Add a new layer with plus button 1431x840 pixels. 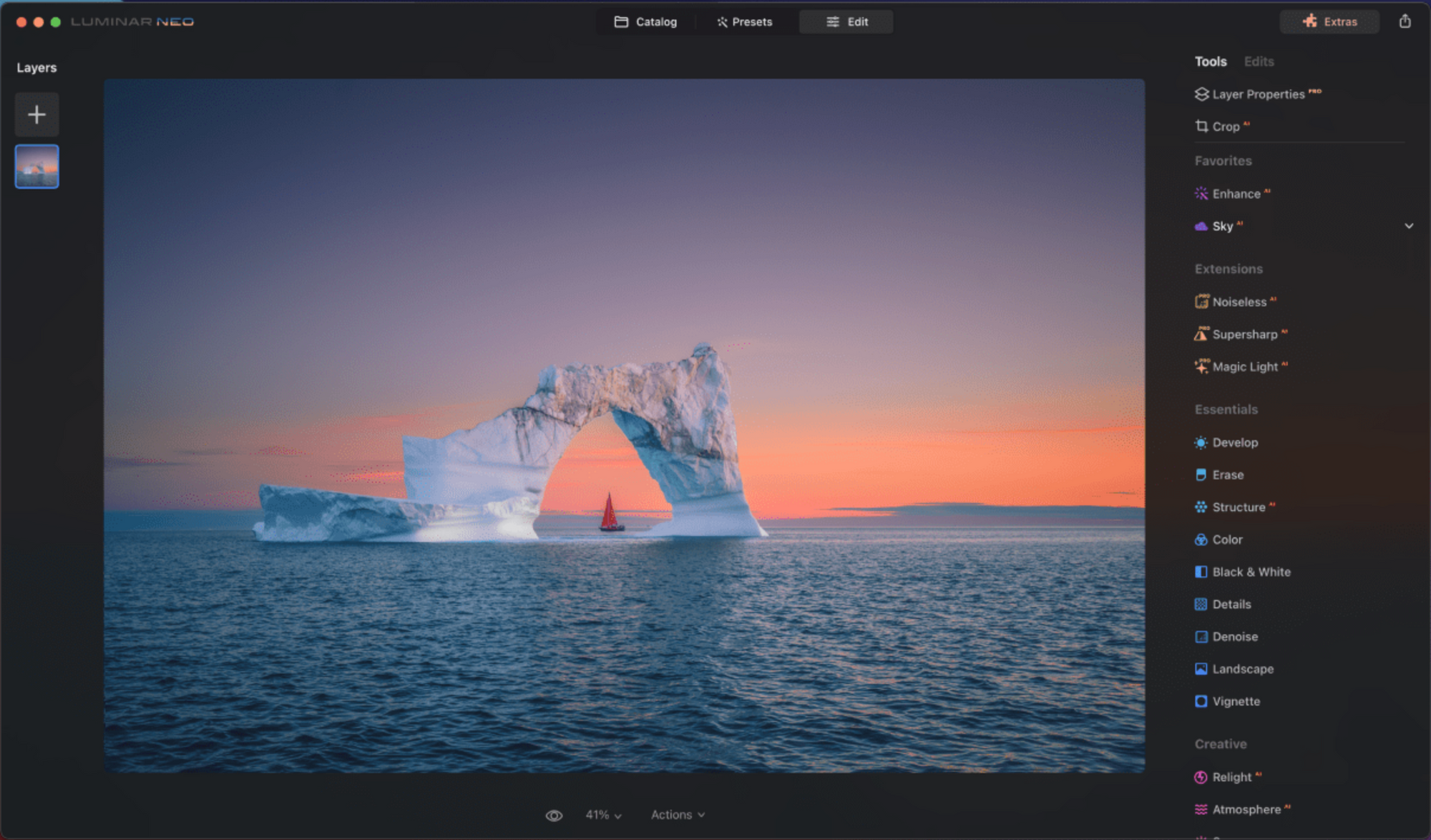pos(36,114)
